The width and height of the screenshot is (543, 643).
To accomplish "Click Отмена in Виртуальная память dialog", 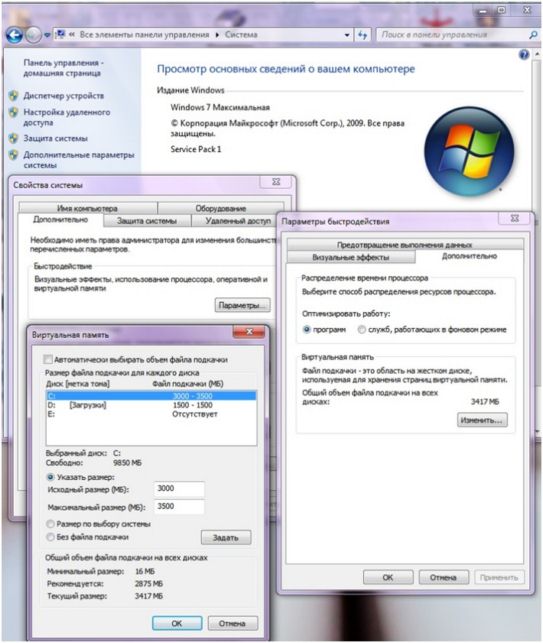I will coord(233,623).
